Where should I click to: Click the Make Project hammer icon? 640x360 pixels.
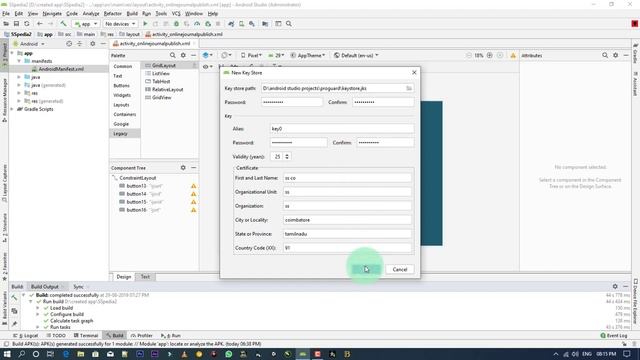[63, 24]
